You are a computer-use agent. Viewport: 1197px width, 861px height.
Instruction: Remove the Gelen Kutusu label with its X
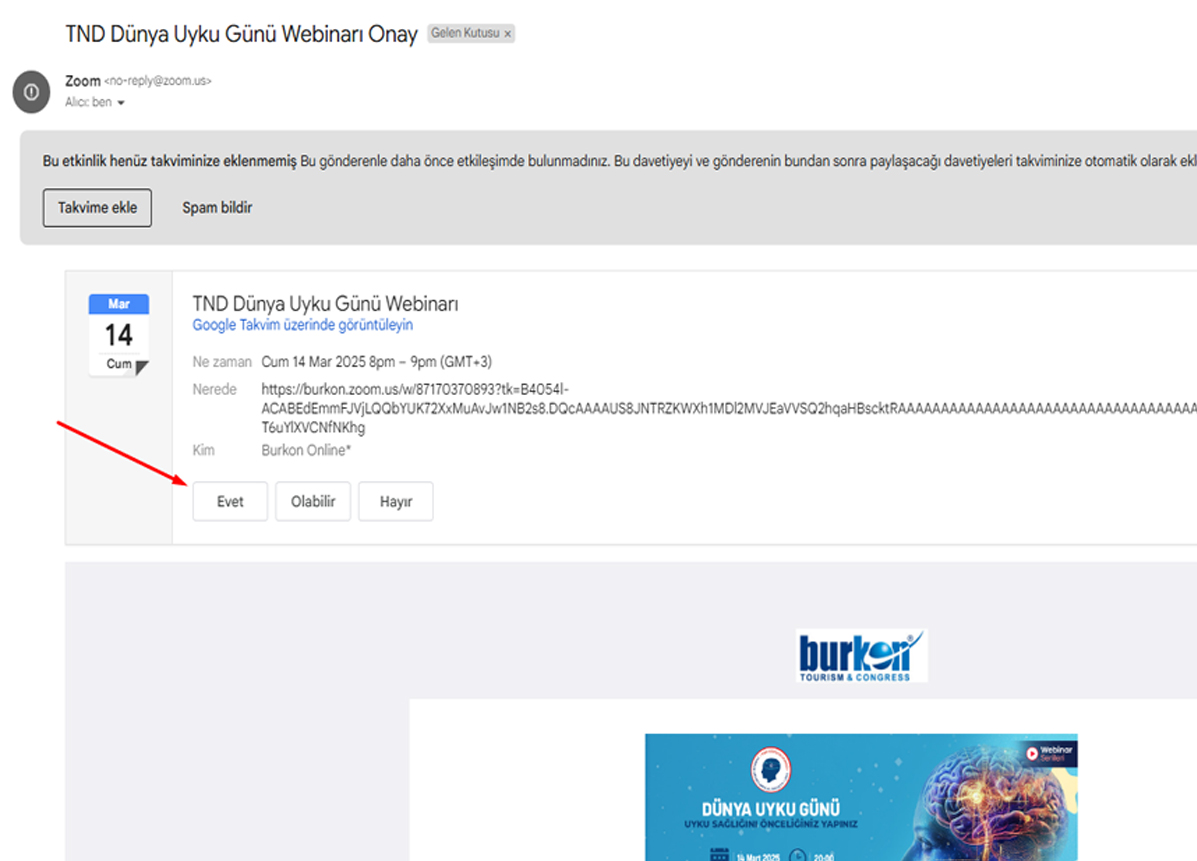(x=507, y=34)
